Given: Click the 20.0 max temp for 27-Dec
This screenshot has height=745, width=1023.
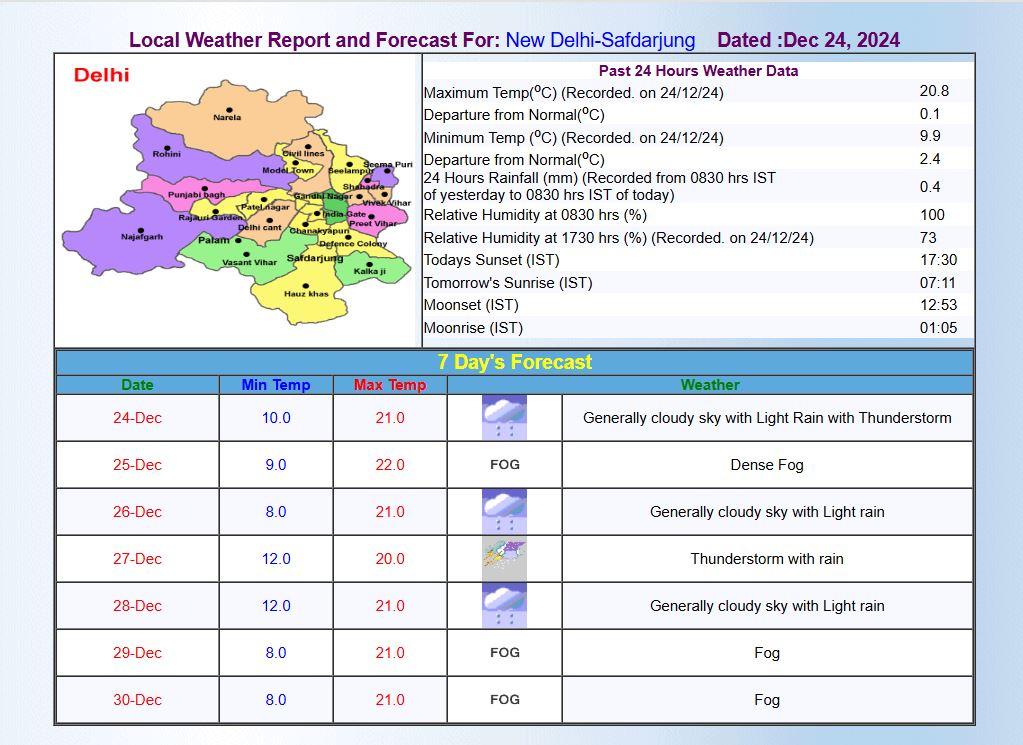Looking at the screenshot, I should click(x=390, y=558).
